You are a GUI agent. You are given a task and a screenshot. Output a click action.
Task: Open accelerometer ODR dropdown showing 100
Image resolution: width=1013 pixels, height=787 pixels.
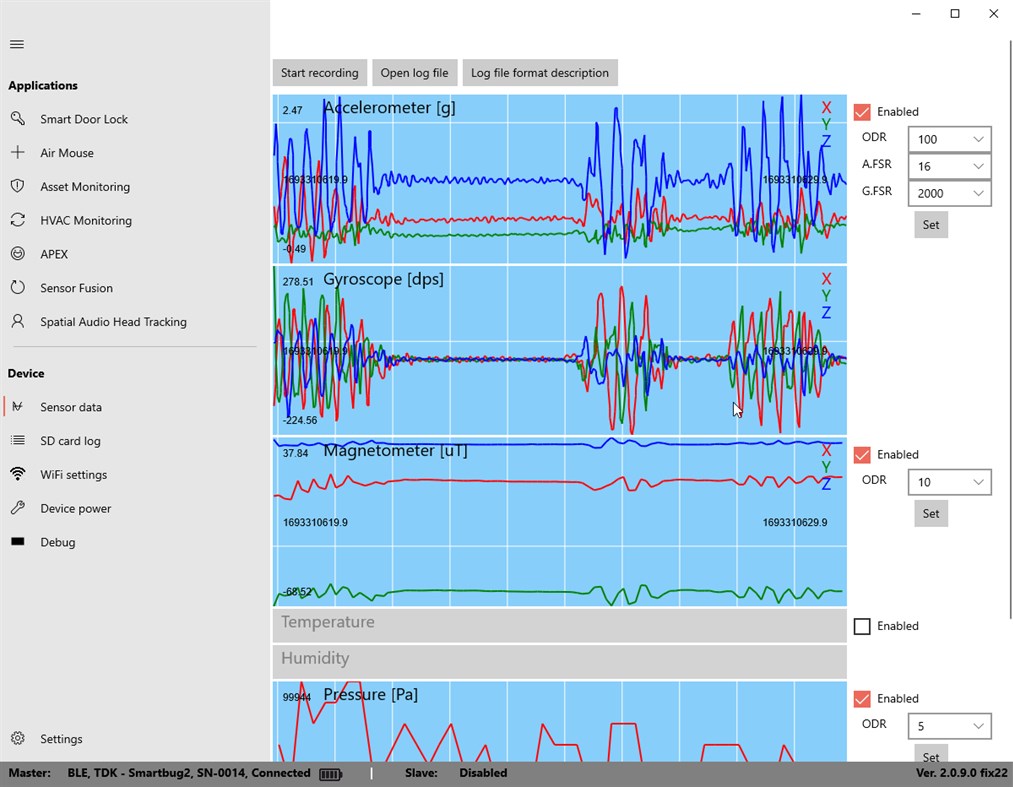949,139
